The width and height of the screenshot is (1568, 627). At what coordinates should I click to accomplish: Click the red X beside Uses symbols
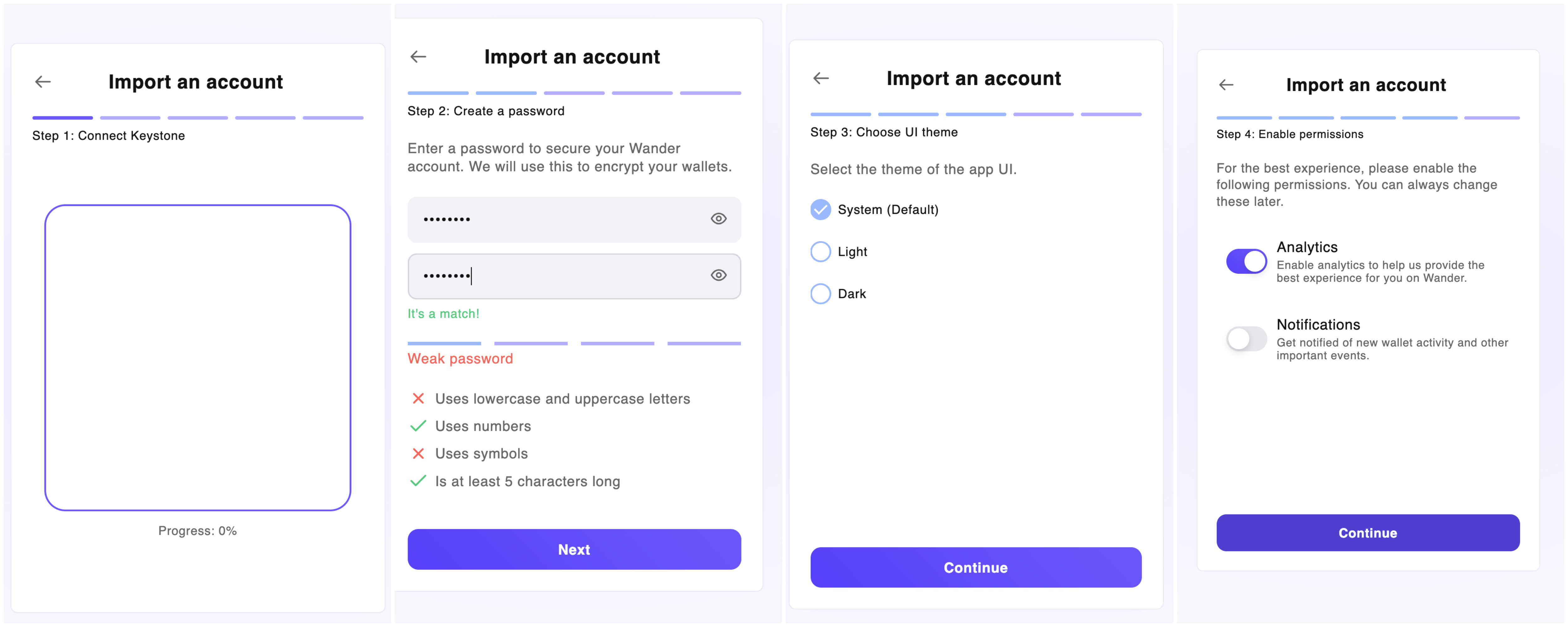point(418,454)
